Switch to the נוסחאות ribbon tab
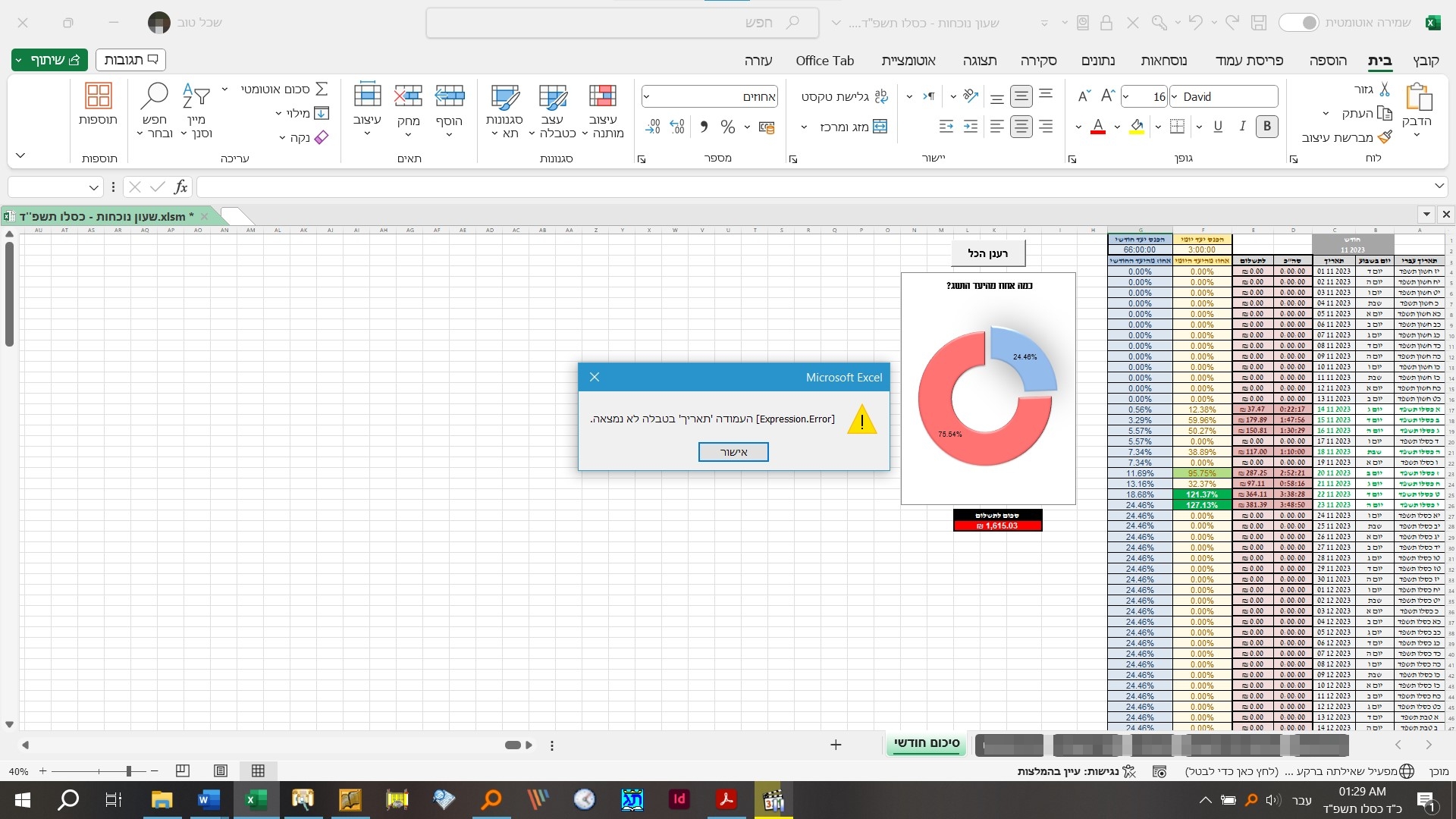The width and height of the screenshot is (1456, 819). coord(1163,61)
